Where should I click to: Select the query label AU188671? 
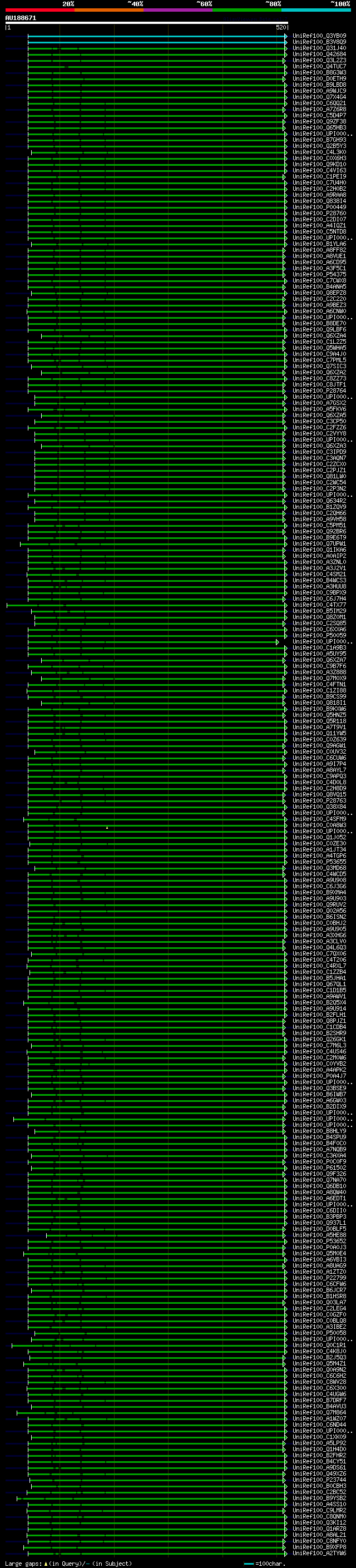click(21, 18)
